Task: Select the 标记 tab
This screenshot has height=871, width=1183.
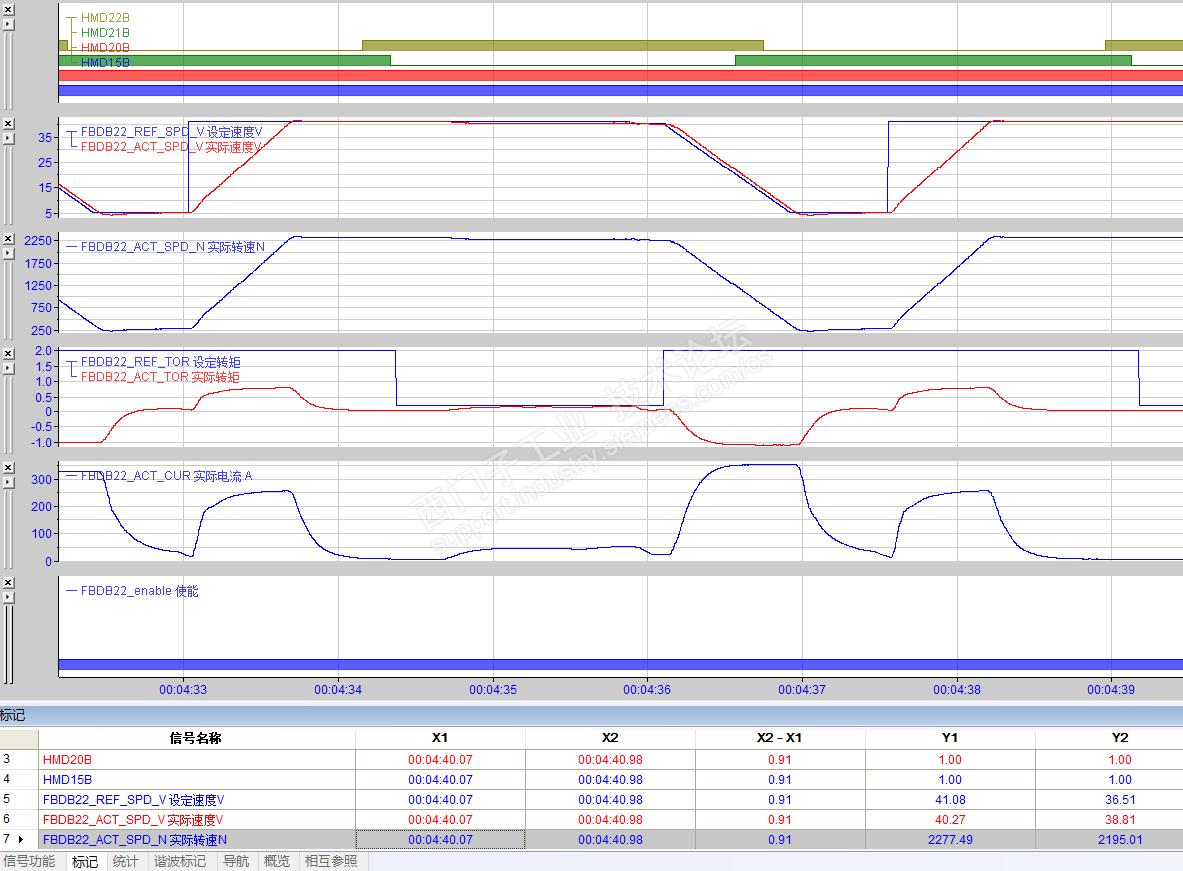Action: click(x=84, y=861)
